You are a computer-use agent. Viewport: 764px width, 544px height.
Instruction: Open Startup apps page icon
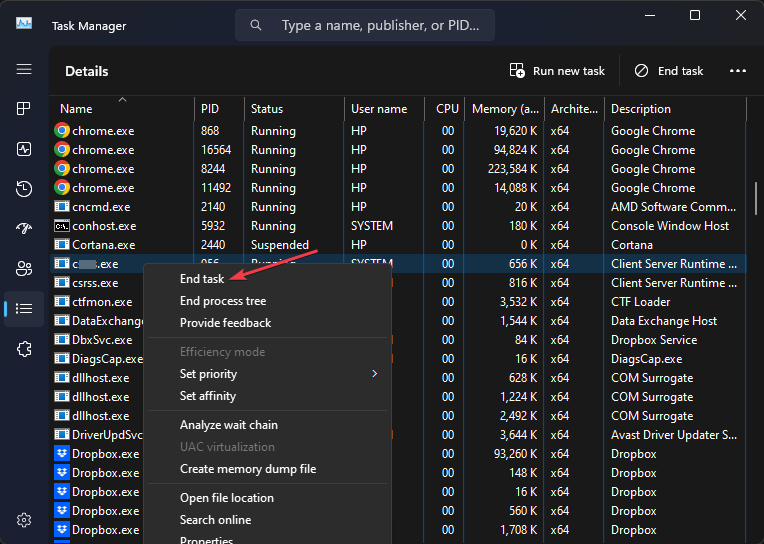24,228
